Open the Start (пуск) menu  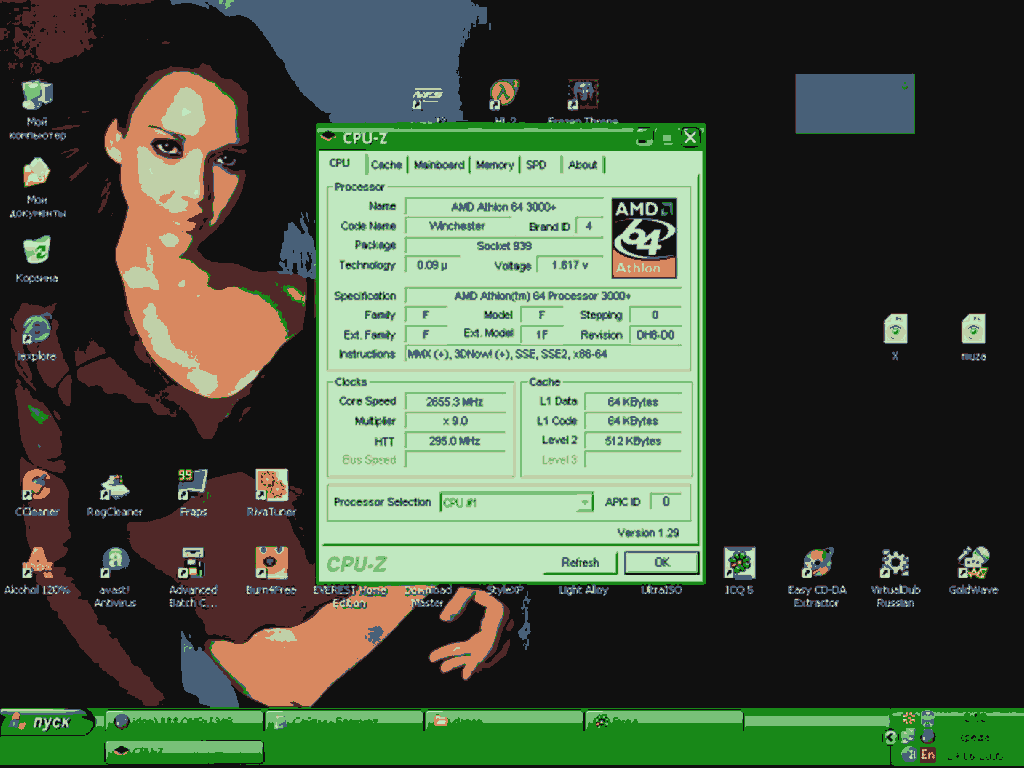[44, 722]
